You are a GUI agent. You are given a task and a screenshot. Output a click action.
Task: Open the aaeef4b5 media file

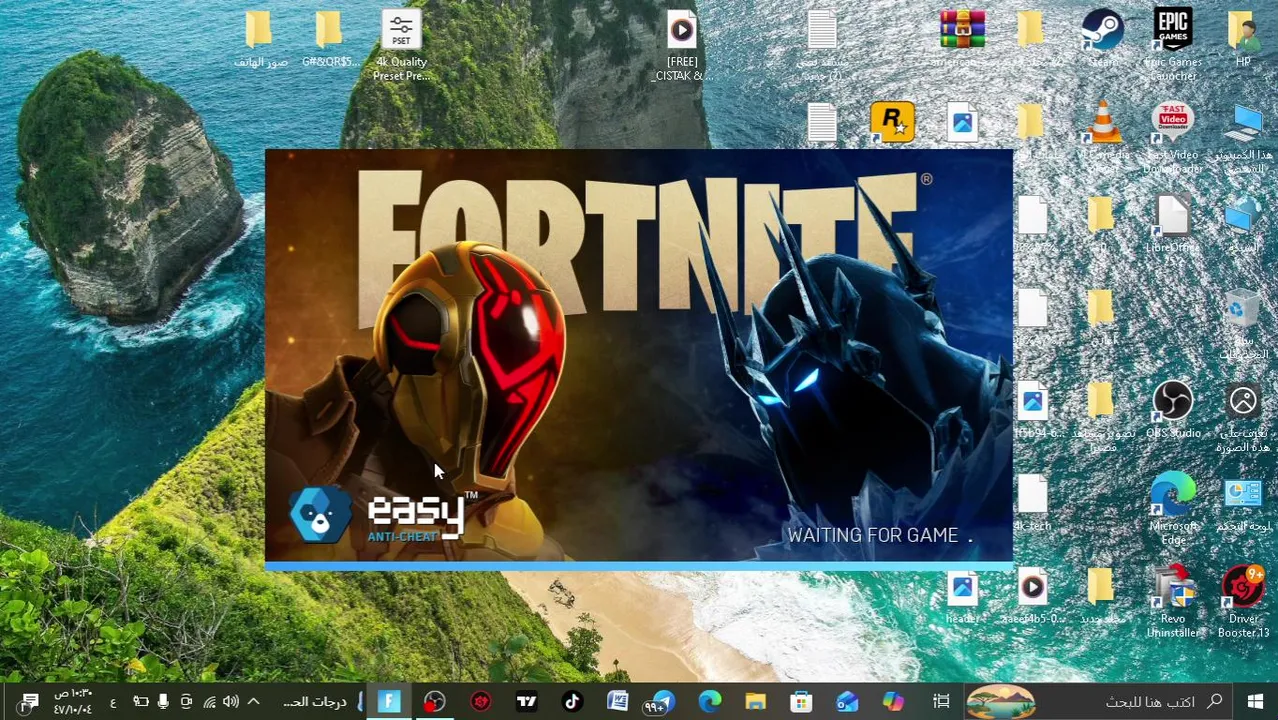pos(1032,597)
